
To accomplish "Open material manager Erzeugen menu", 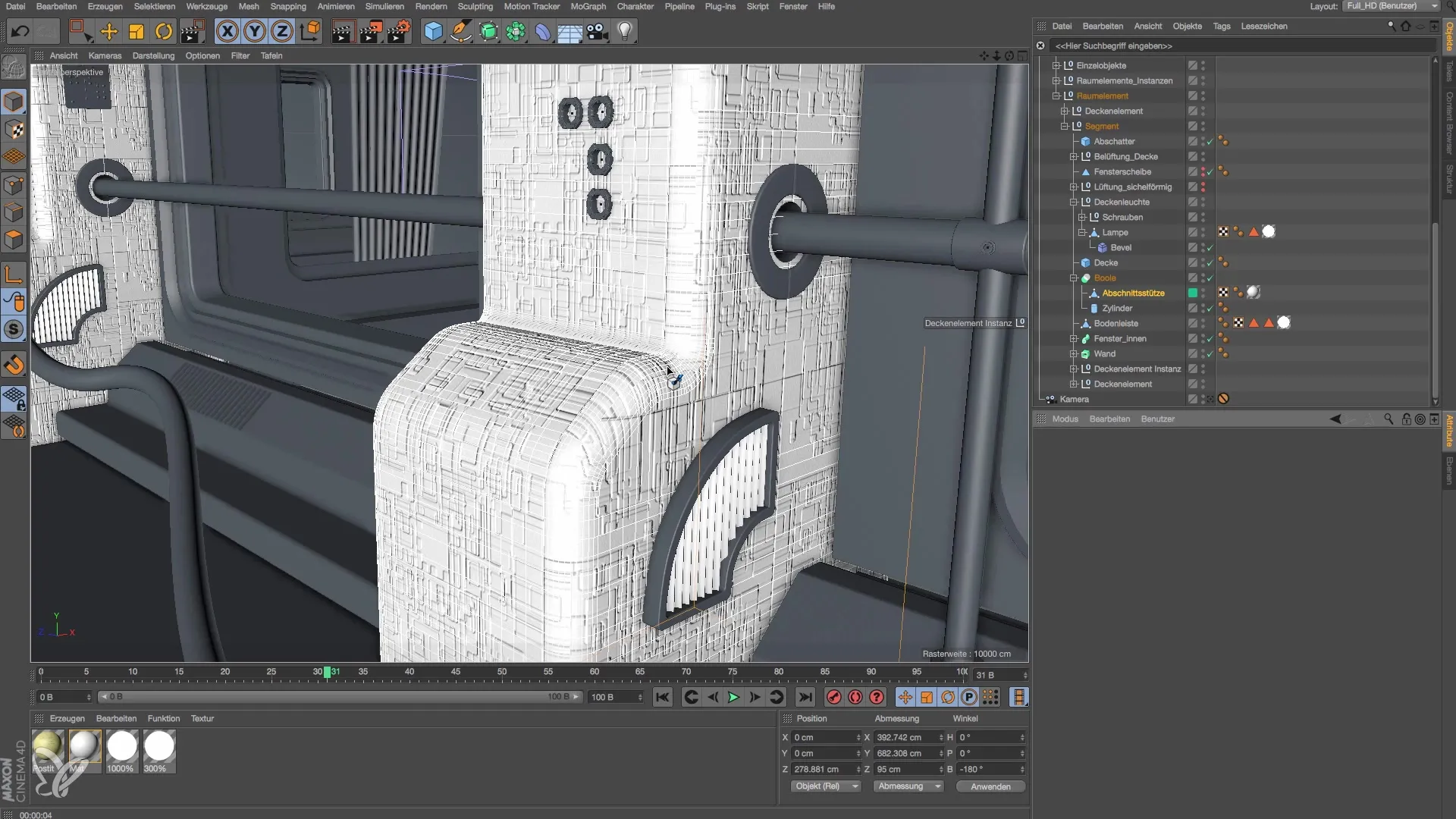I will 67,718.
